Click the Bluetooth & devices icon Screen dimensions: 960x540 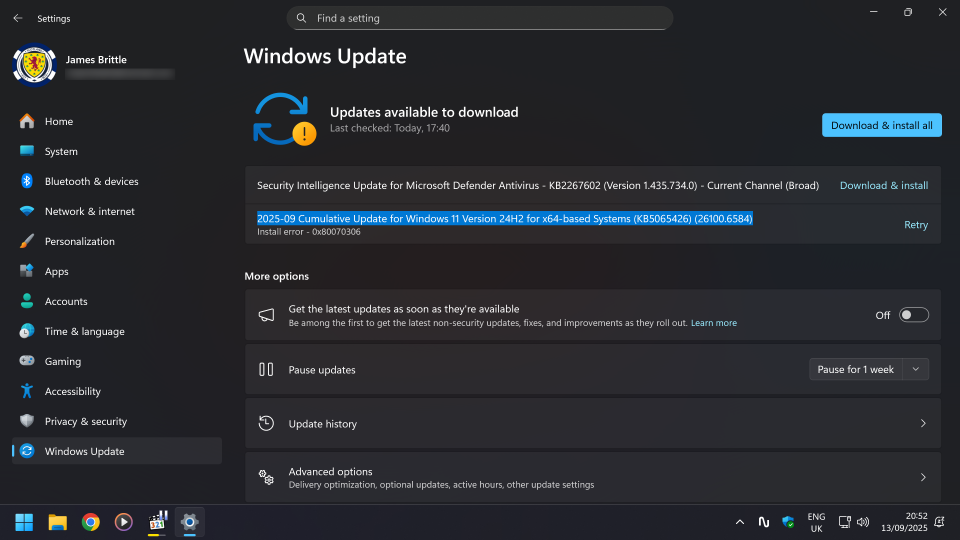[x=27, y=181]
